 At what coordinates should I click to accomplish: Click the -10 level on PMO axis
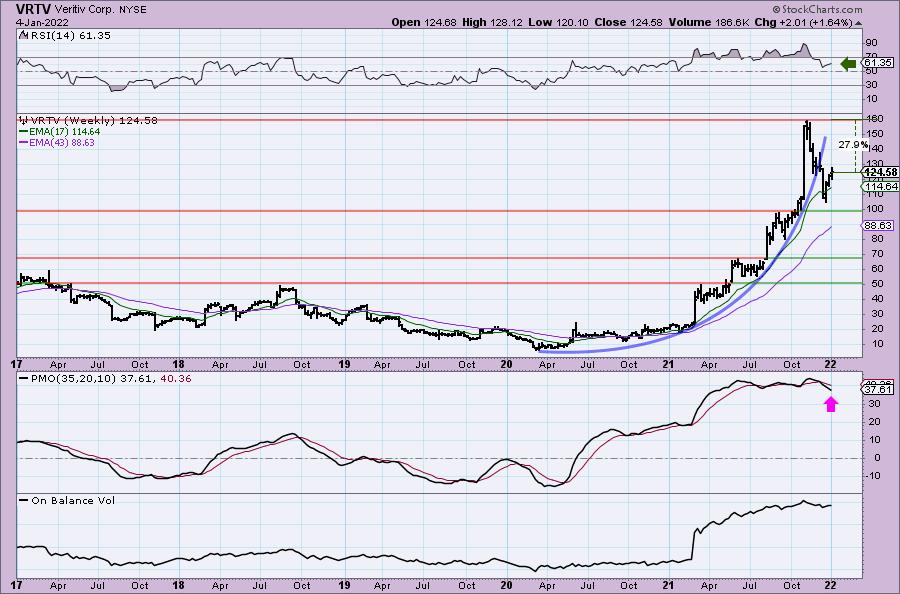tap(872, 476)
